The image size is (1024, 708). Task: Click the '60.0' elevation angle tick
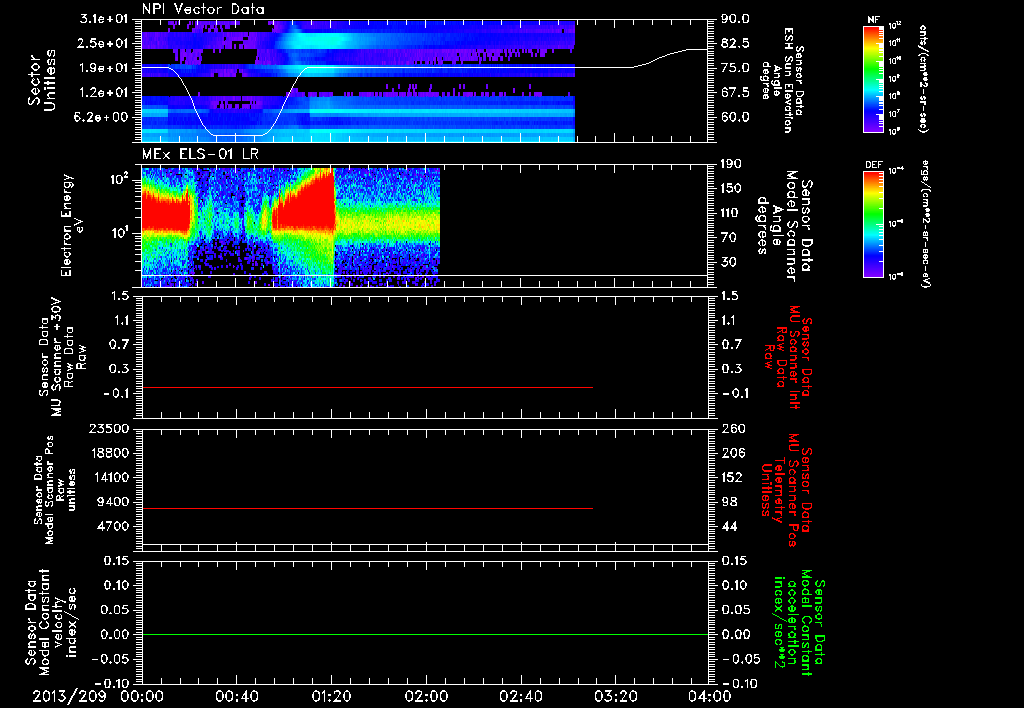[735, 117]
